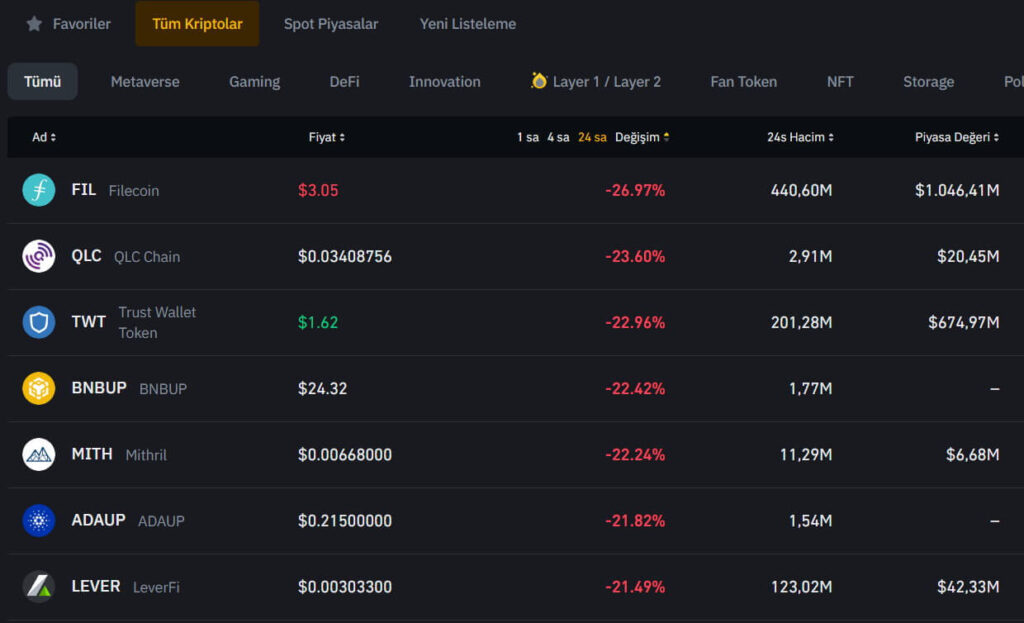Sort by Ad column arrows
Screen dimensions: 1024x623
(54, 137)
